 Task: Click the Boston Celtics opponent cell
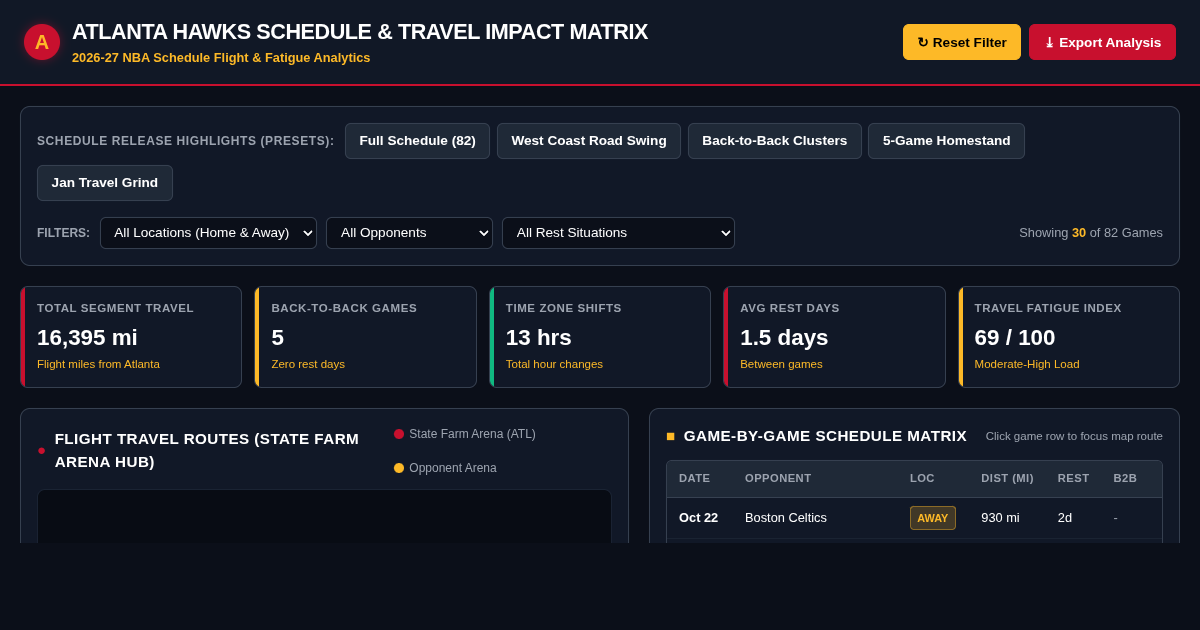click(x=786, y=518)
